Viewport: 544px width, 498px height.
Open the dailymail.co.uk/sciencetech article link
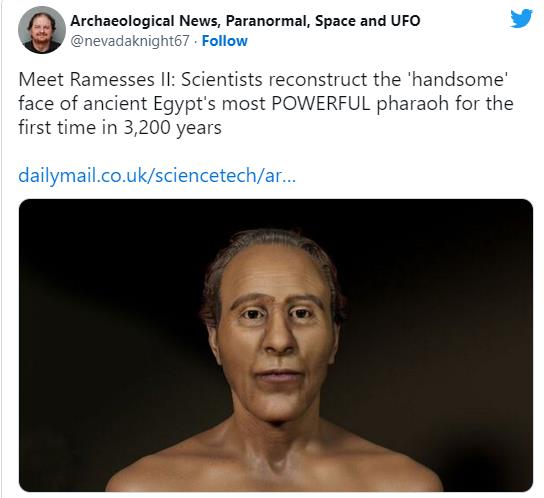[x=157, y=175]
